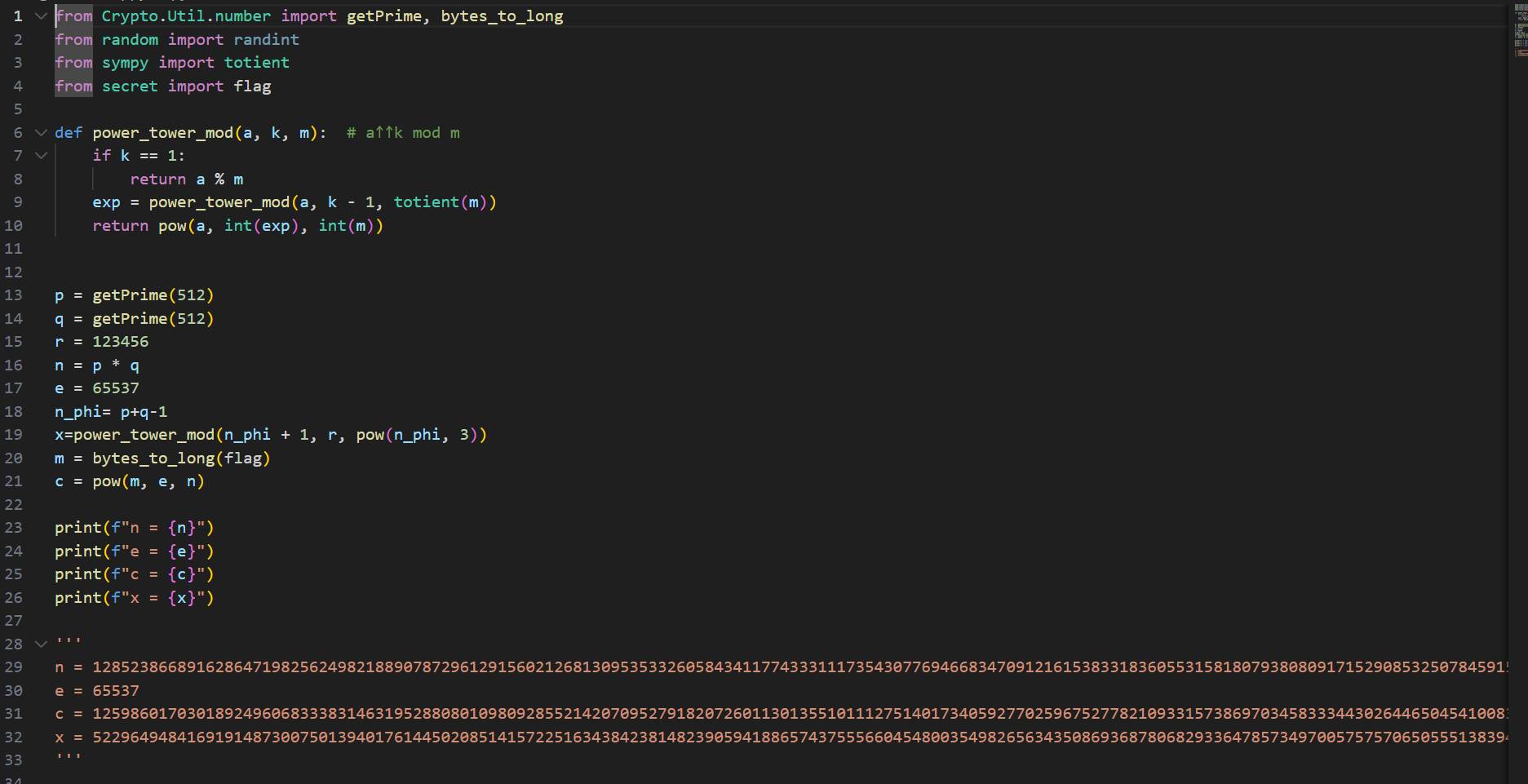
Task: Click the 'totient' import from sympy on line 3
Action: coord(256,63)
